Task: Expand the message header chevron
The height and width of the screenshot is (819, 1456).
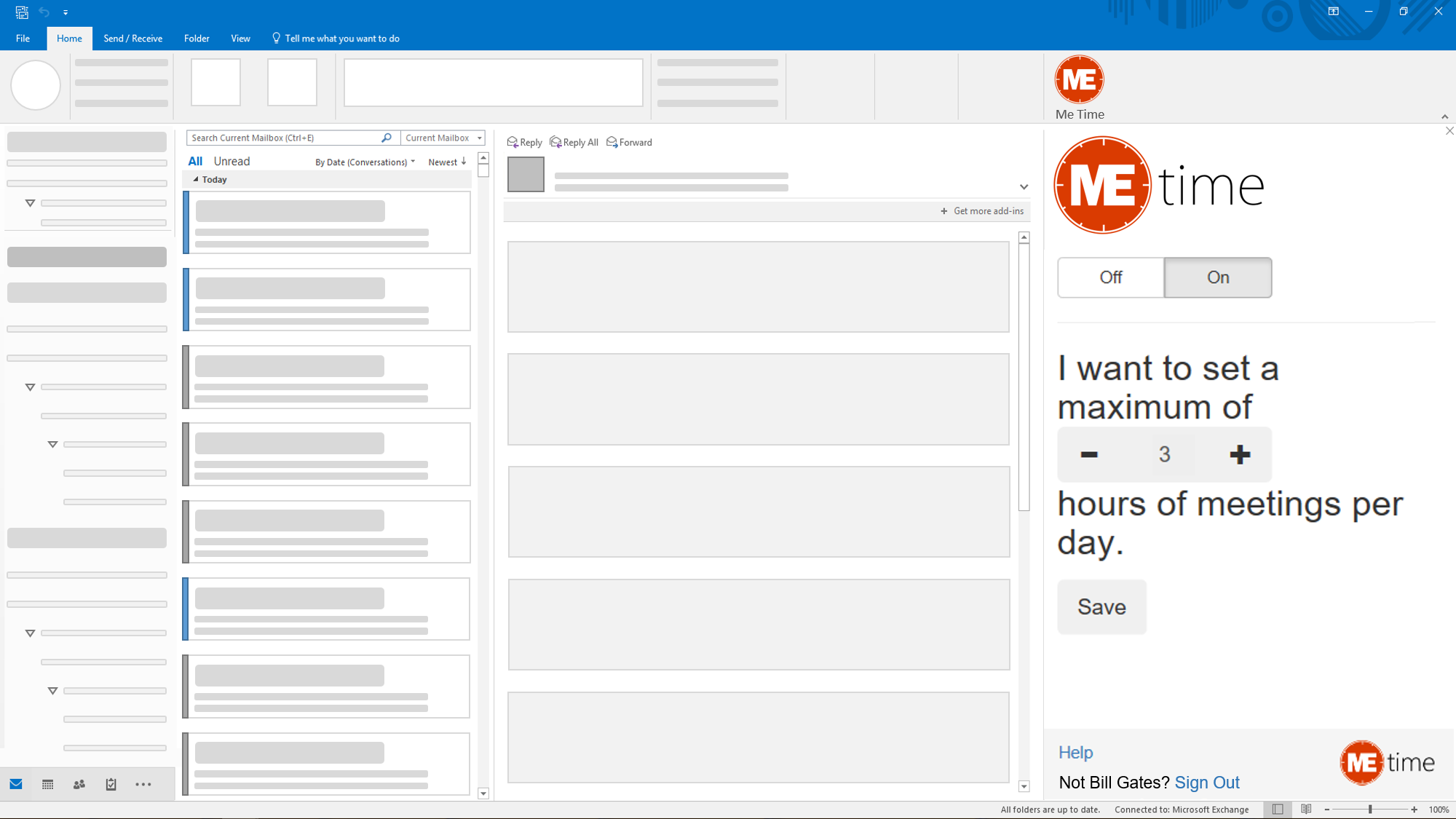Action: (1024, 187)
